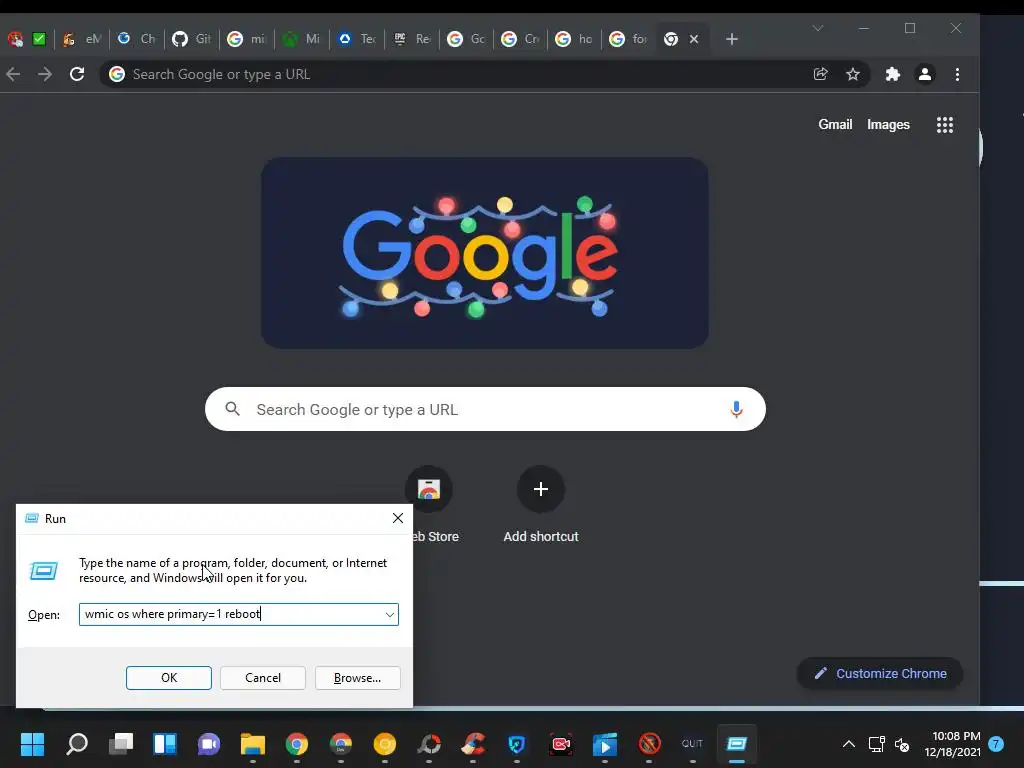
Task: Click magnifier icon in Google search box
Action: pos(232,409)
